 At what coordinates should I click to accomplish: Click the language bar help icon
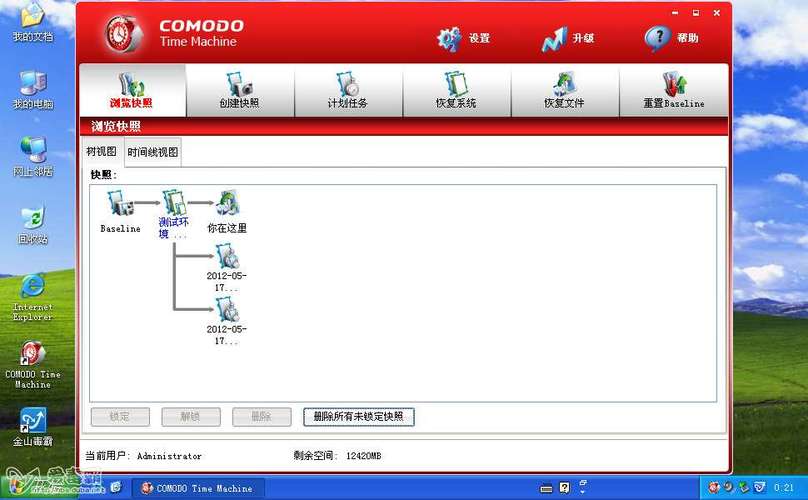pos(565,488)
